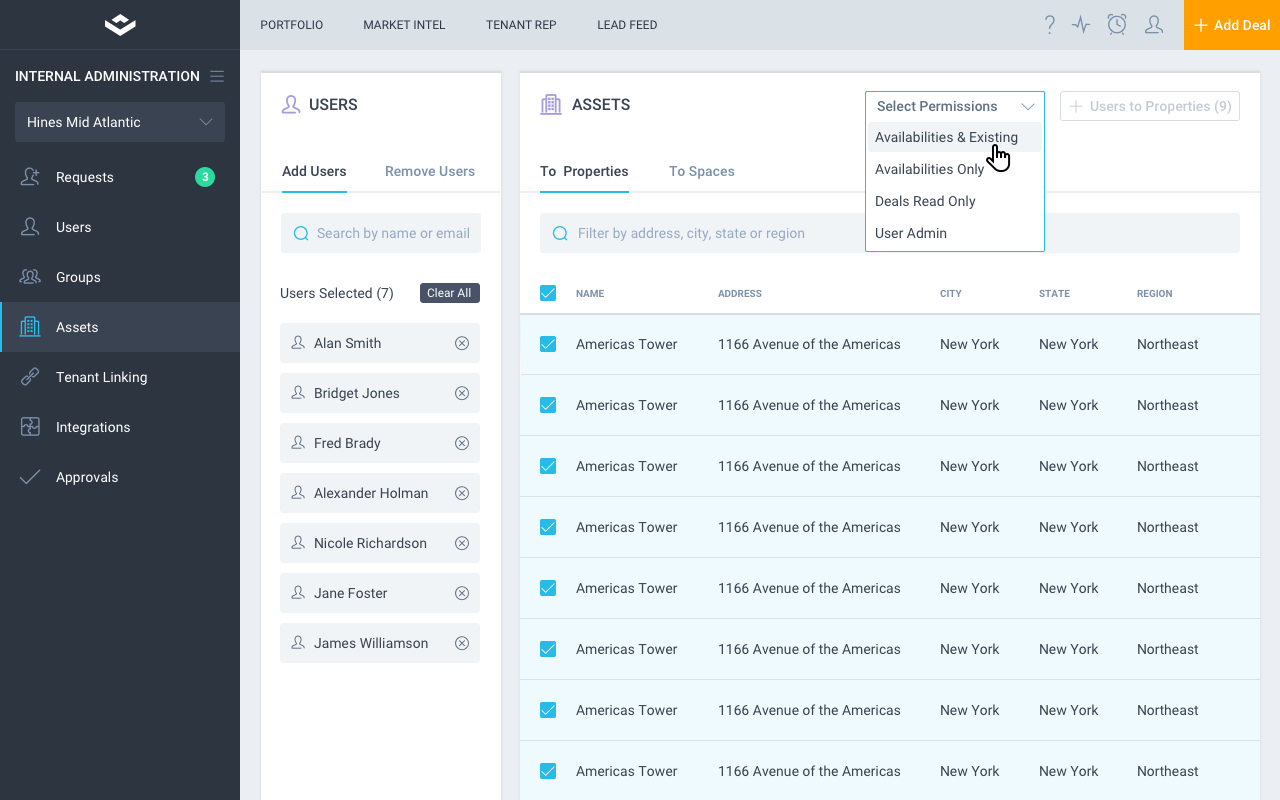Click the search by name or email field
The width and height of the screenshot is (1280, 800).
click(392, 233)
